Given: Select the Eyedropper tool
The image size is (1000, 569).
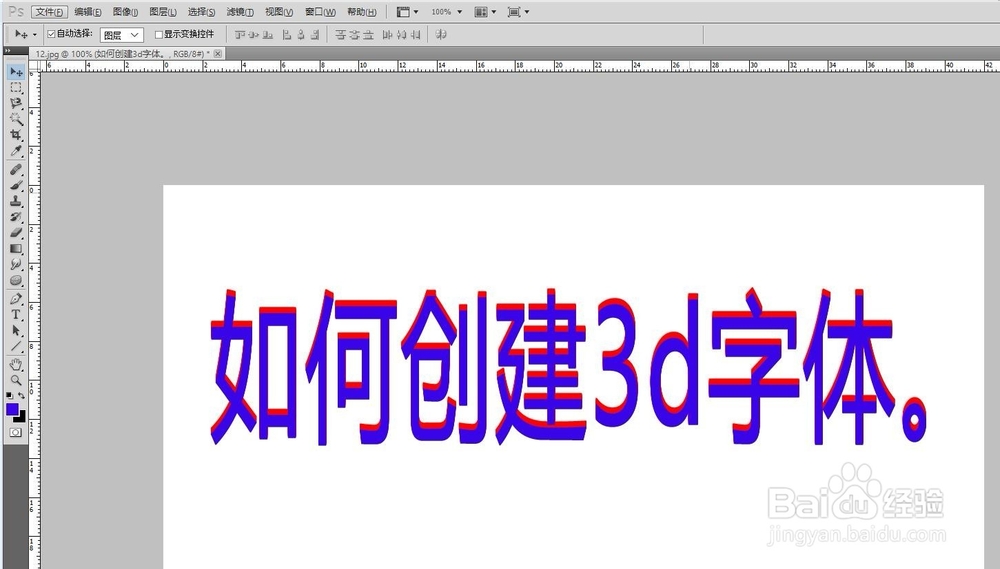Looking at the screenshot, I should pyautogui.click(x=16, y=151).
